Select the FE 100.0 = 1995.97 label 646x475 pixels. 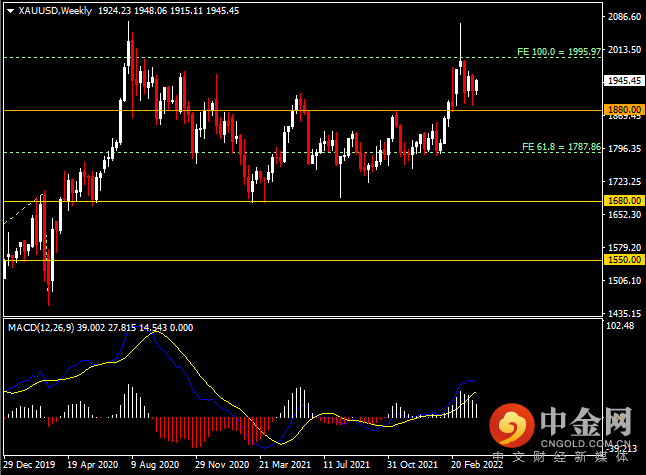click(x=559, y=52)
